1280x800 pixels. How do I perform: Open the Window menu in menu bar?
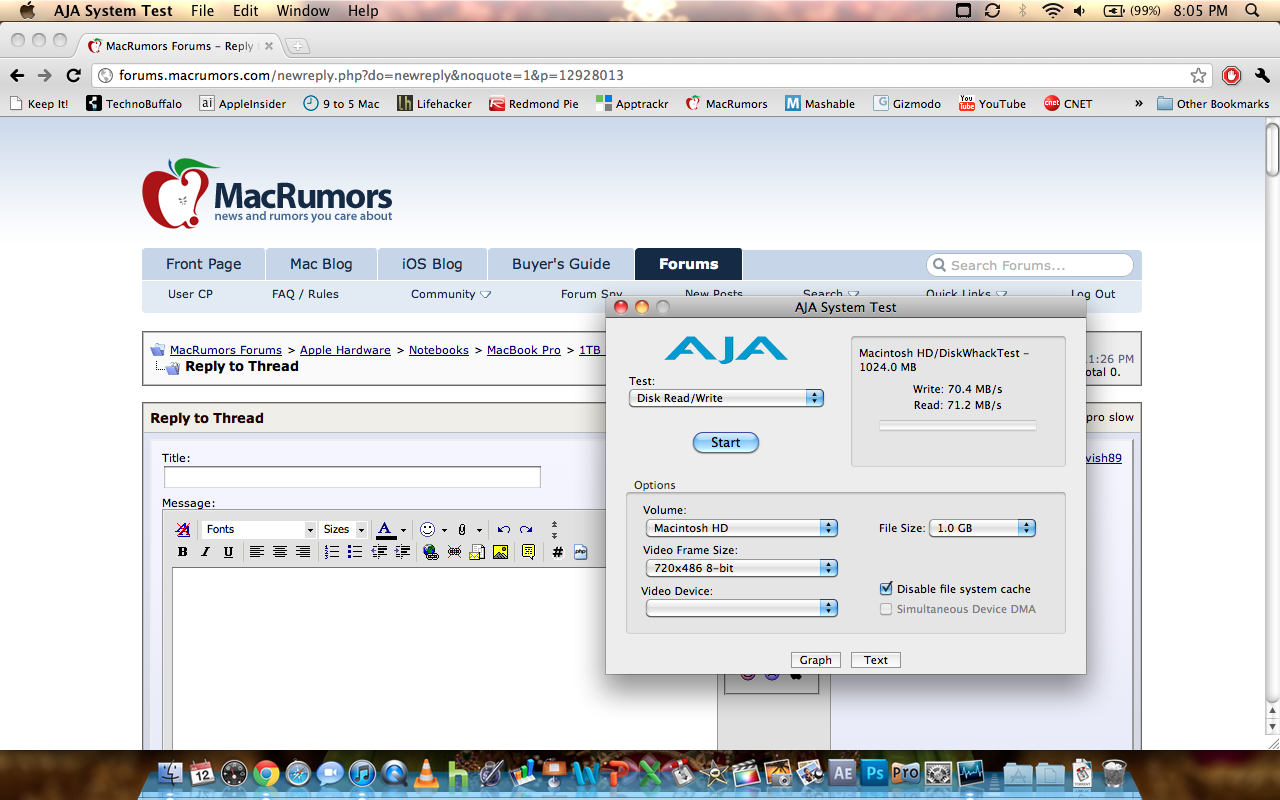pos(303,11)
